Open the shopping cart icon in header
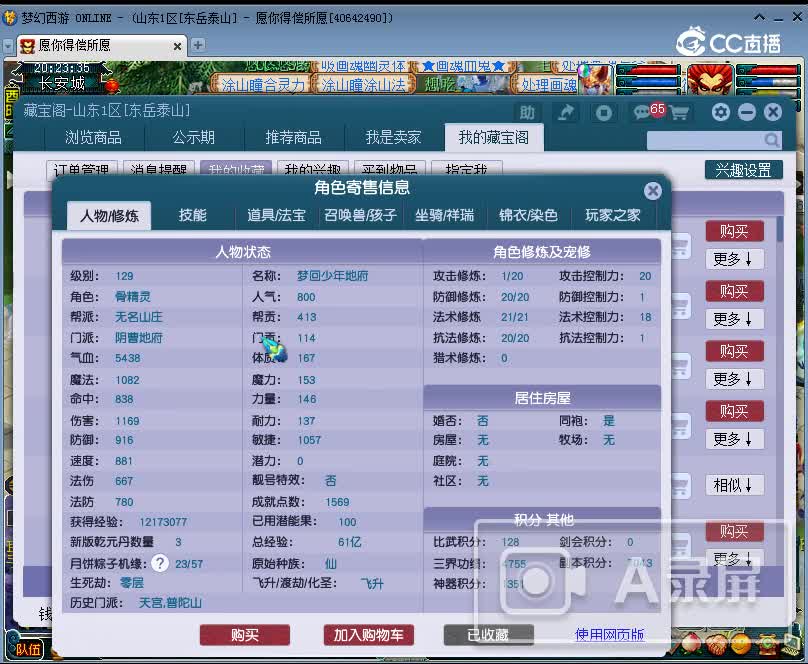Image resolution: width=808 pixels, height=664 pixels. coord(680,112)
